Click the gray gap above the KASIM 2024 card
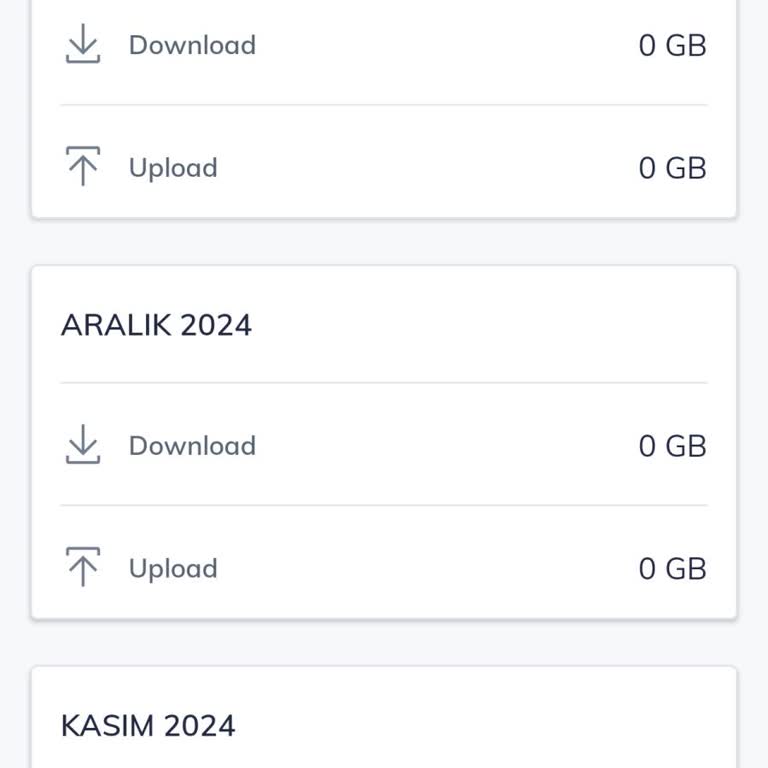768x768 pixels. click(x=384, y=643)
